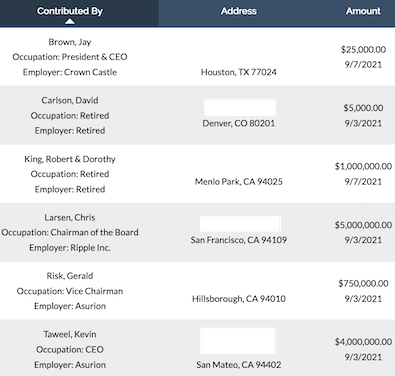
Task: Click the $4,000,000.00 contribution amount
Action: [363, 342]
